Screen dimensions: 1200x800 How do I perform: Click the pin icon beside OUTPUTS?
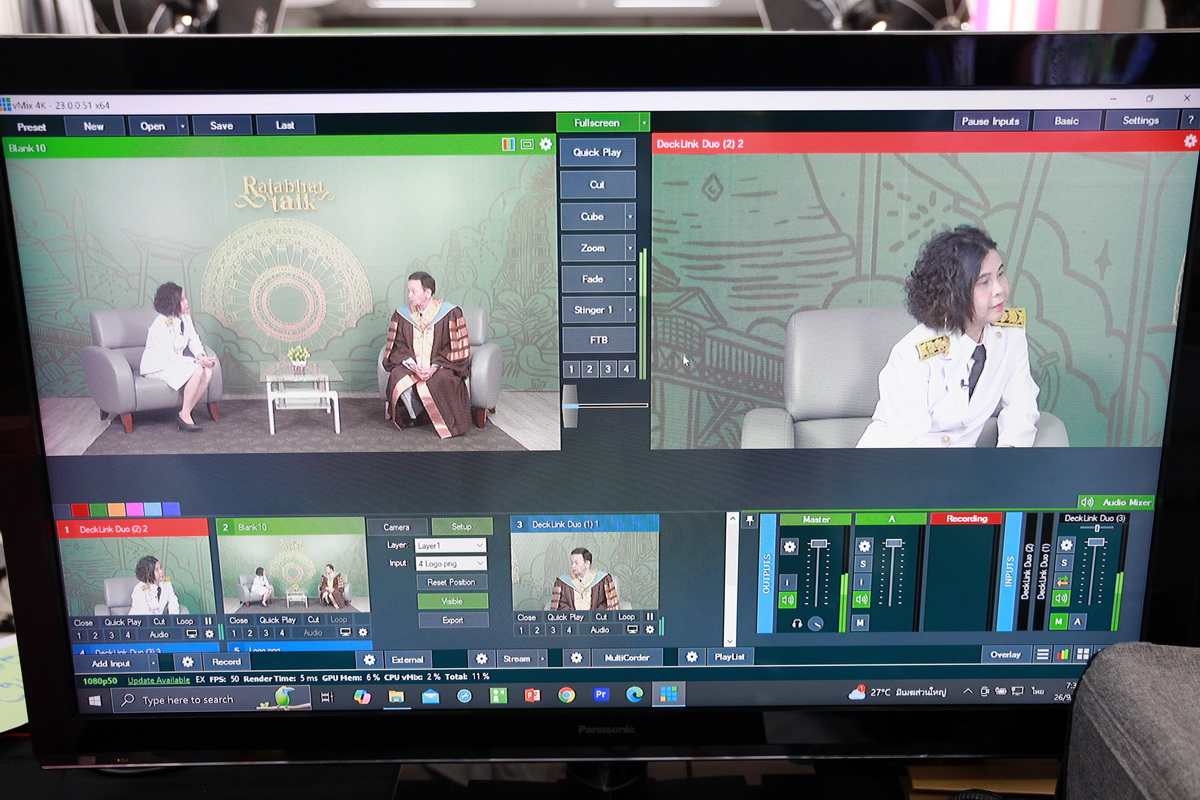coord(748,520)
